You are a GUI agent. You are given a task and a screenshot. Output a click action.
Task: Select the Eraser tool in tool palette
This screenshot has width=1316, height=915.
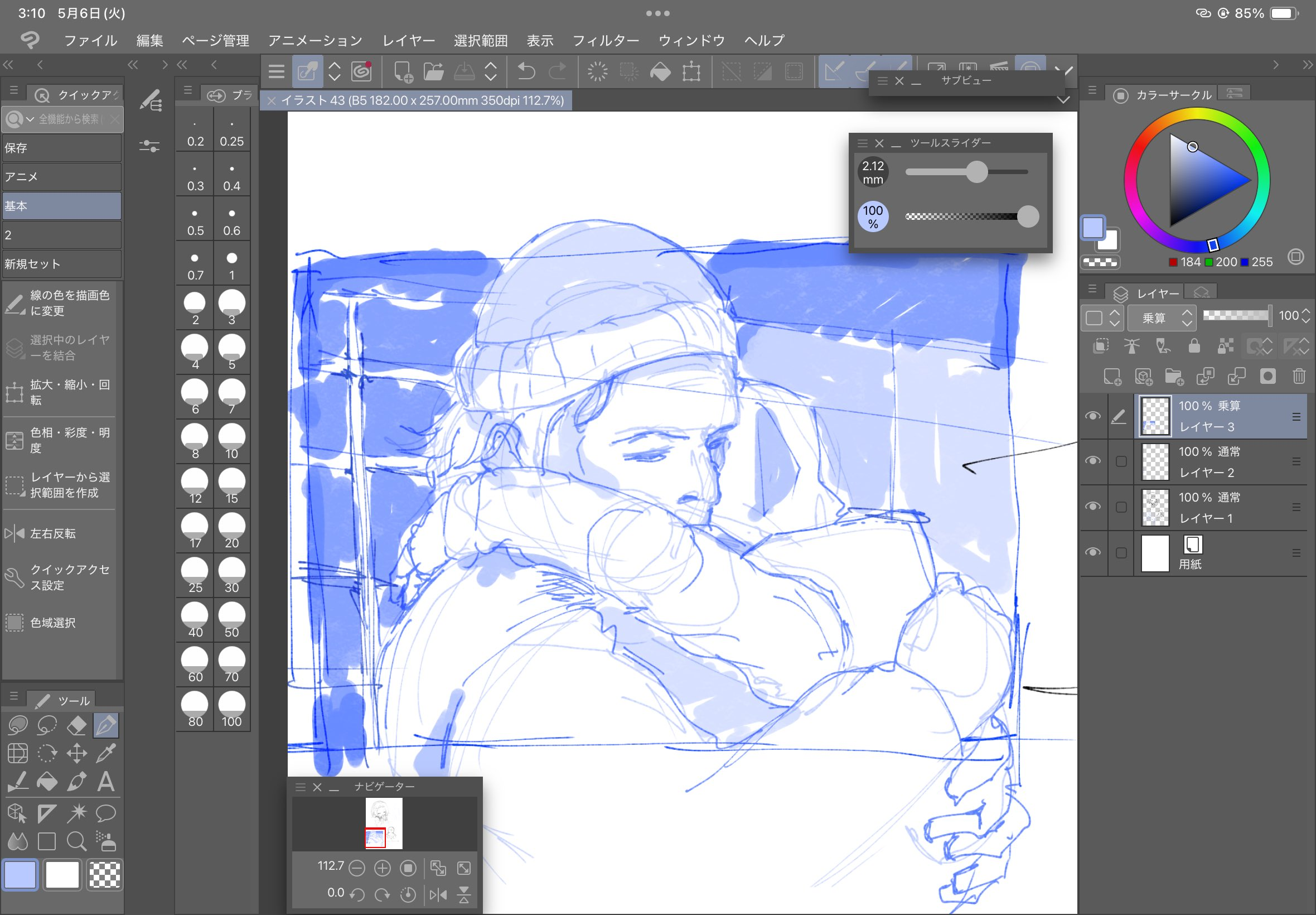pos(76,725)
